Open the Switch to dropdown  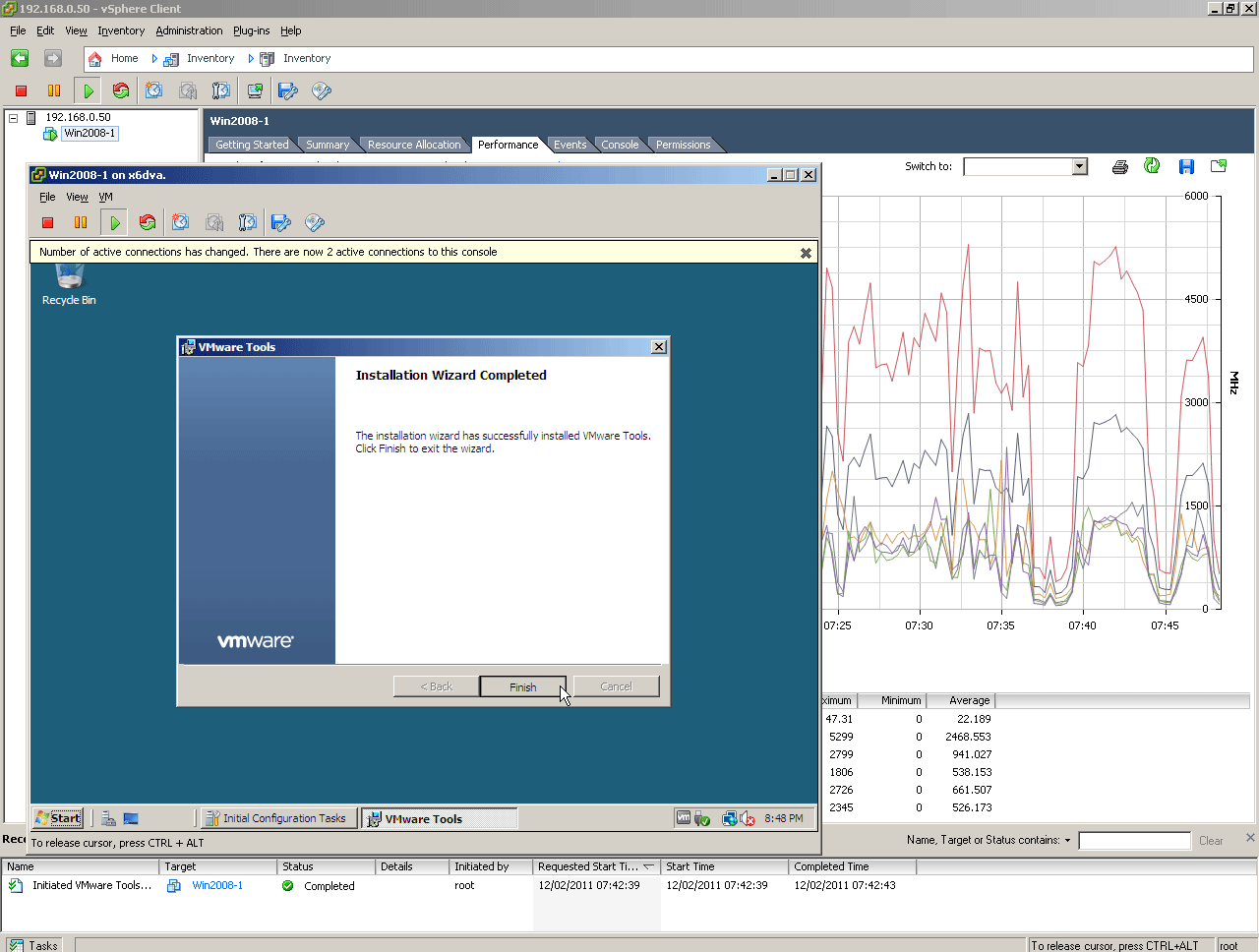pyautogui.click(x=1079, y=166)
